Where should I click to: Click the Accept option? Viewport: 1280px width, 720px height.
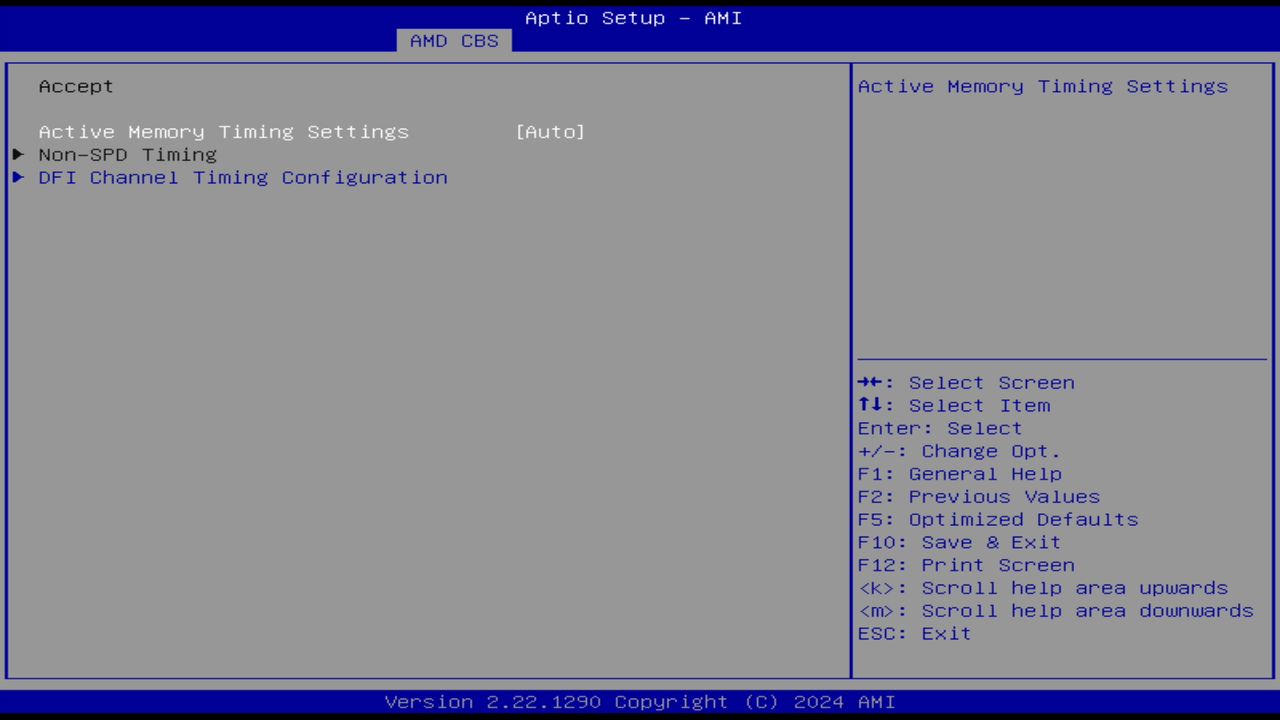[76, 86]
